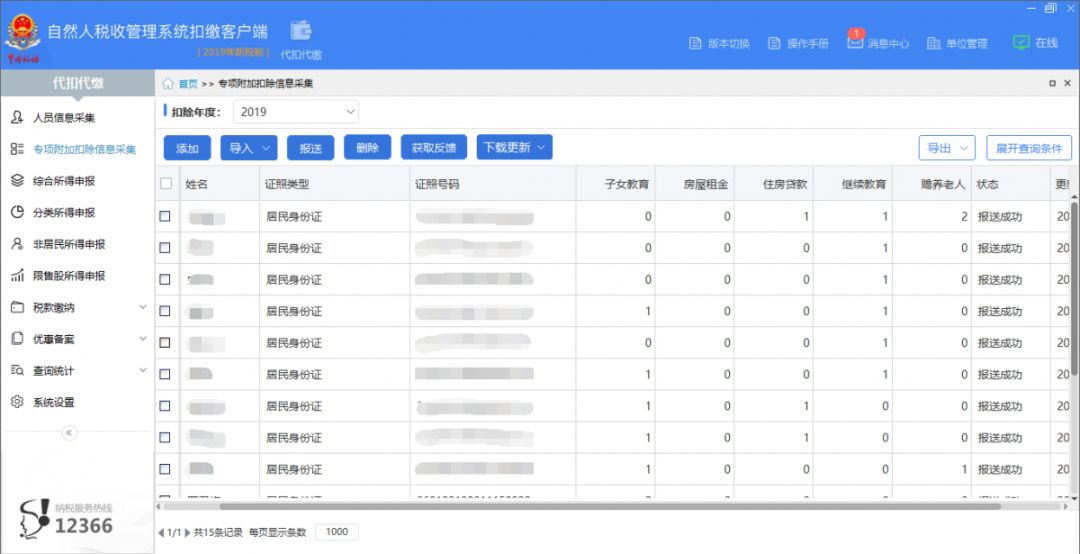Check the third table row checkbox
Image resolution: width=1080 pixels, height=554 pixels.
pos(165,279)
